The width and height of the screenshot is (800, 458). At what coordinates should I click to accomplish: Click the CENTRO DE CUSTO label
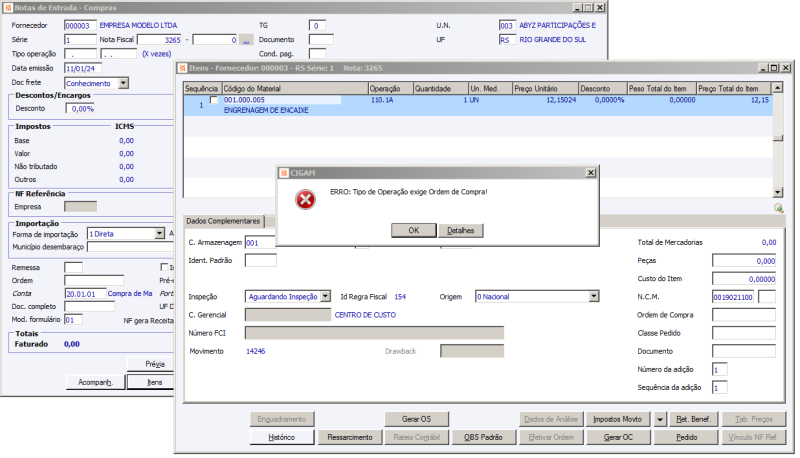(365, 315)
